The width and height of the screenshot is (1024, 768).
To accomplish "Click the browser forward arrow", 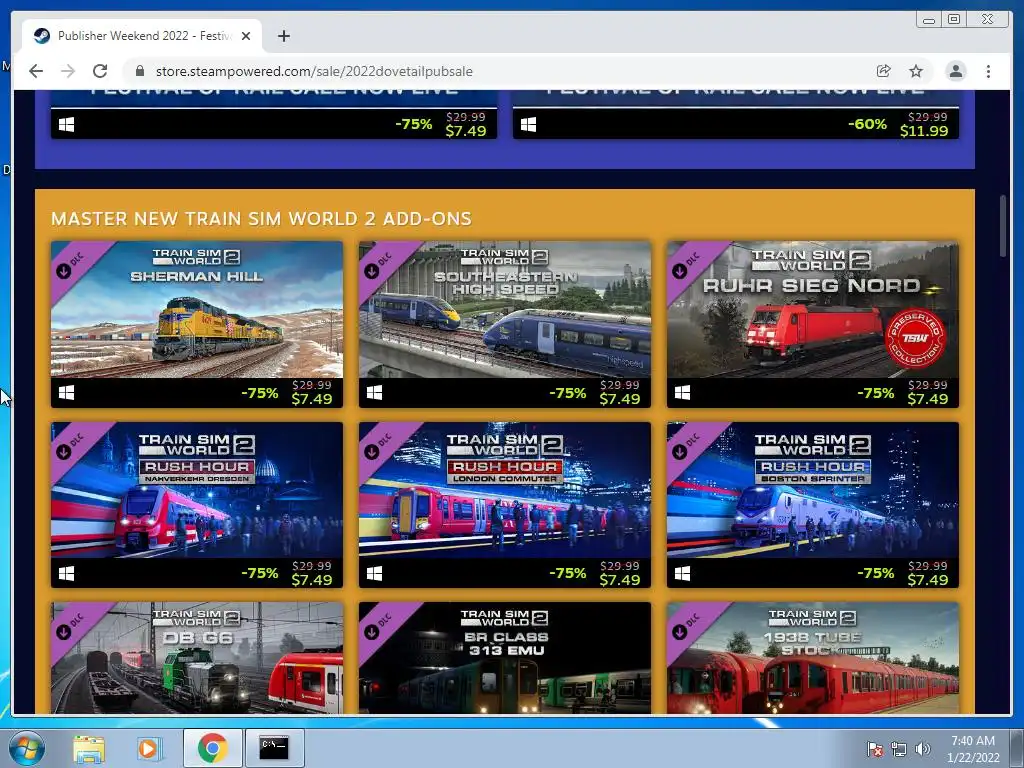I will 68,71.
